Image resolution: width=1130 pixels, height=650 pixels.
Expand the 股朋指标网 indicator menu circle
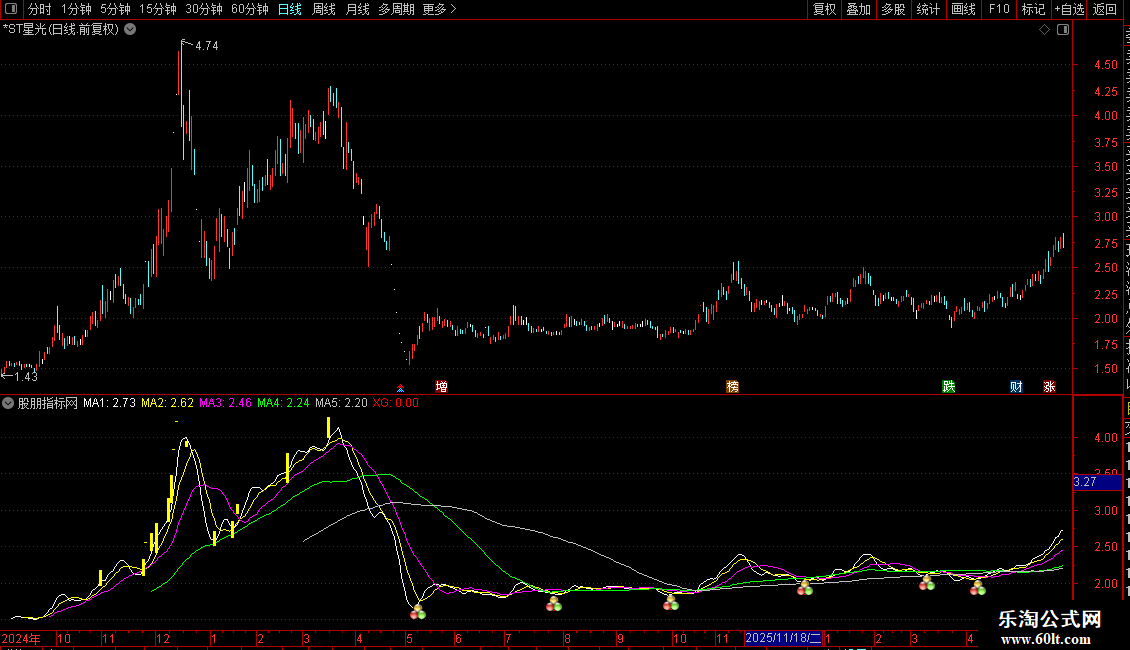8,404
